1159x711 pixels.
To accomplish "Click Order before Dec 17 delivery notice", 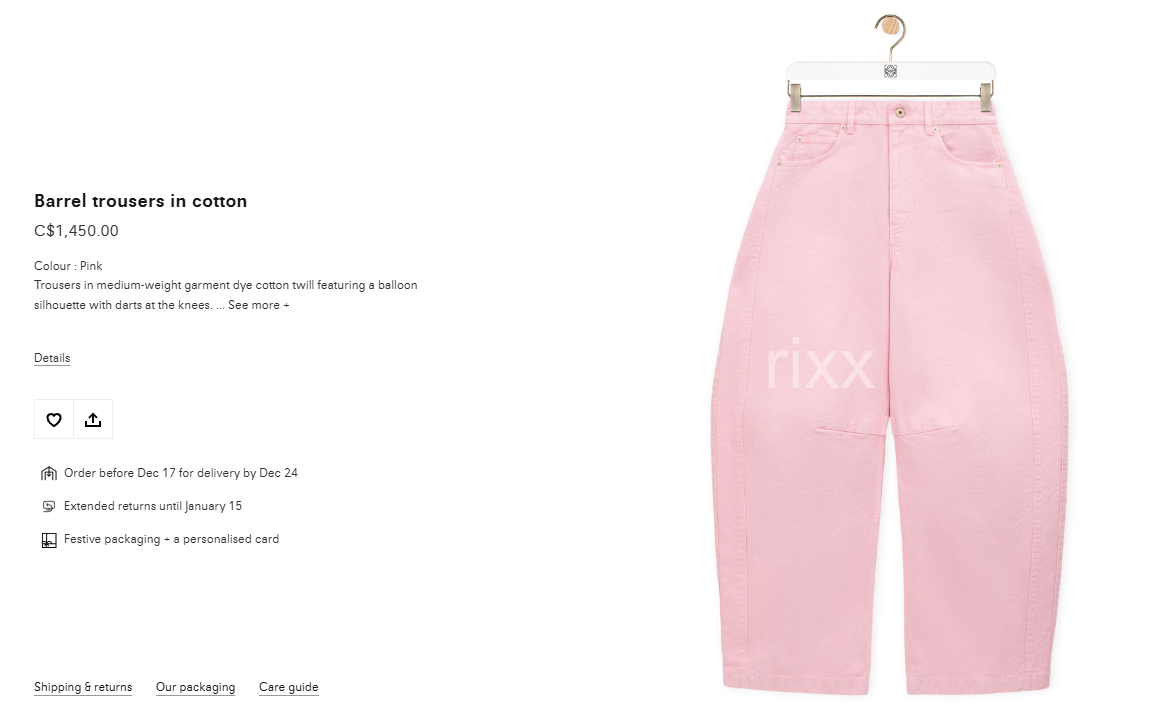I will point(180,473).
